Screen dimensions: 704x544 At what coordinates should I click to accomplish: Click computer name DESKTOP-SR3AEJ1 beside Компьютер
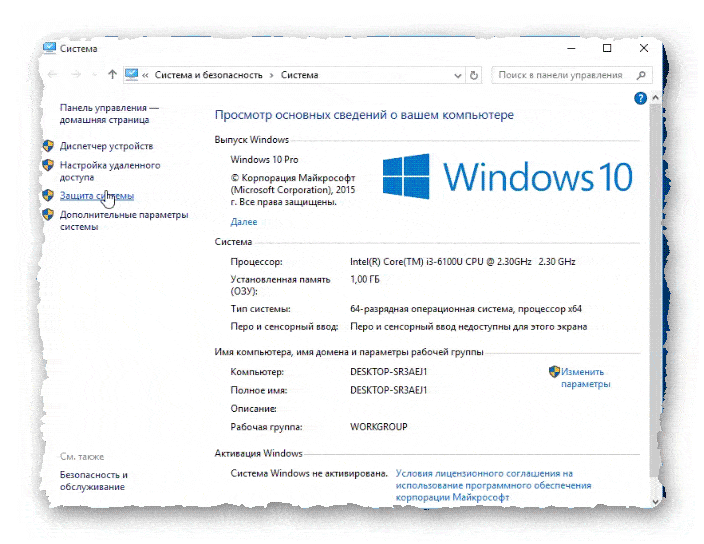388,372
